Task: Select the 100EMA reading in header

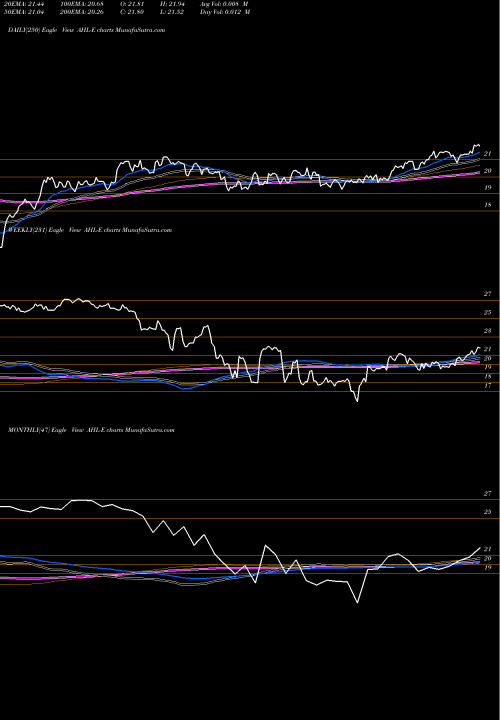Action: coord(84,4)
